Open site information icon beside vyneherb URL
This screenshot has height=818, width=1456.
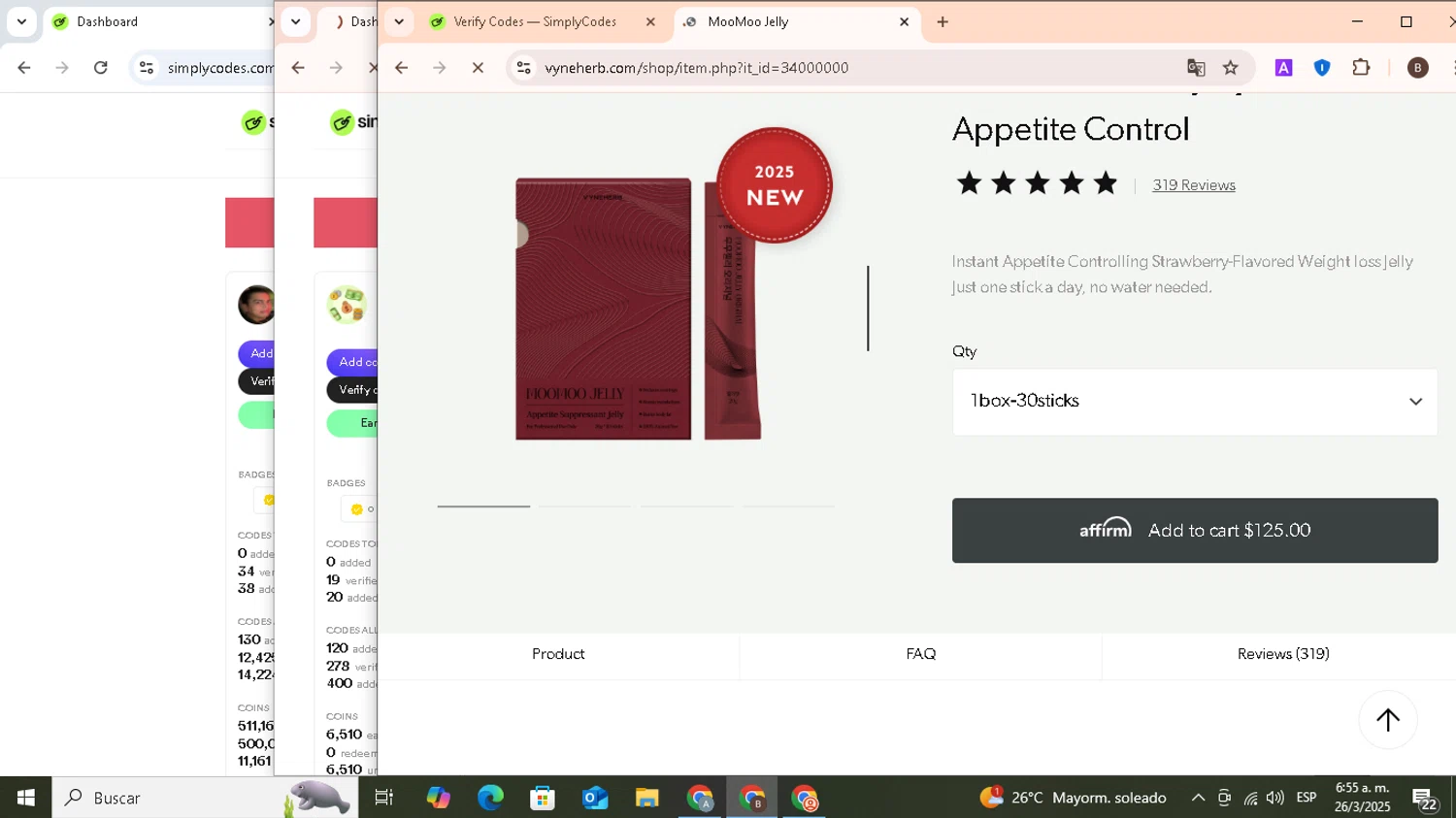523,68
